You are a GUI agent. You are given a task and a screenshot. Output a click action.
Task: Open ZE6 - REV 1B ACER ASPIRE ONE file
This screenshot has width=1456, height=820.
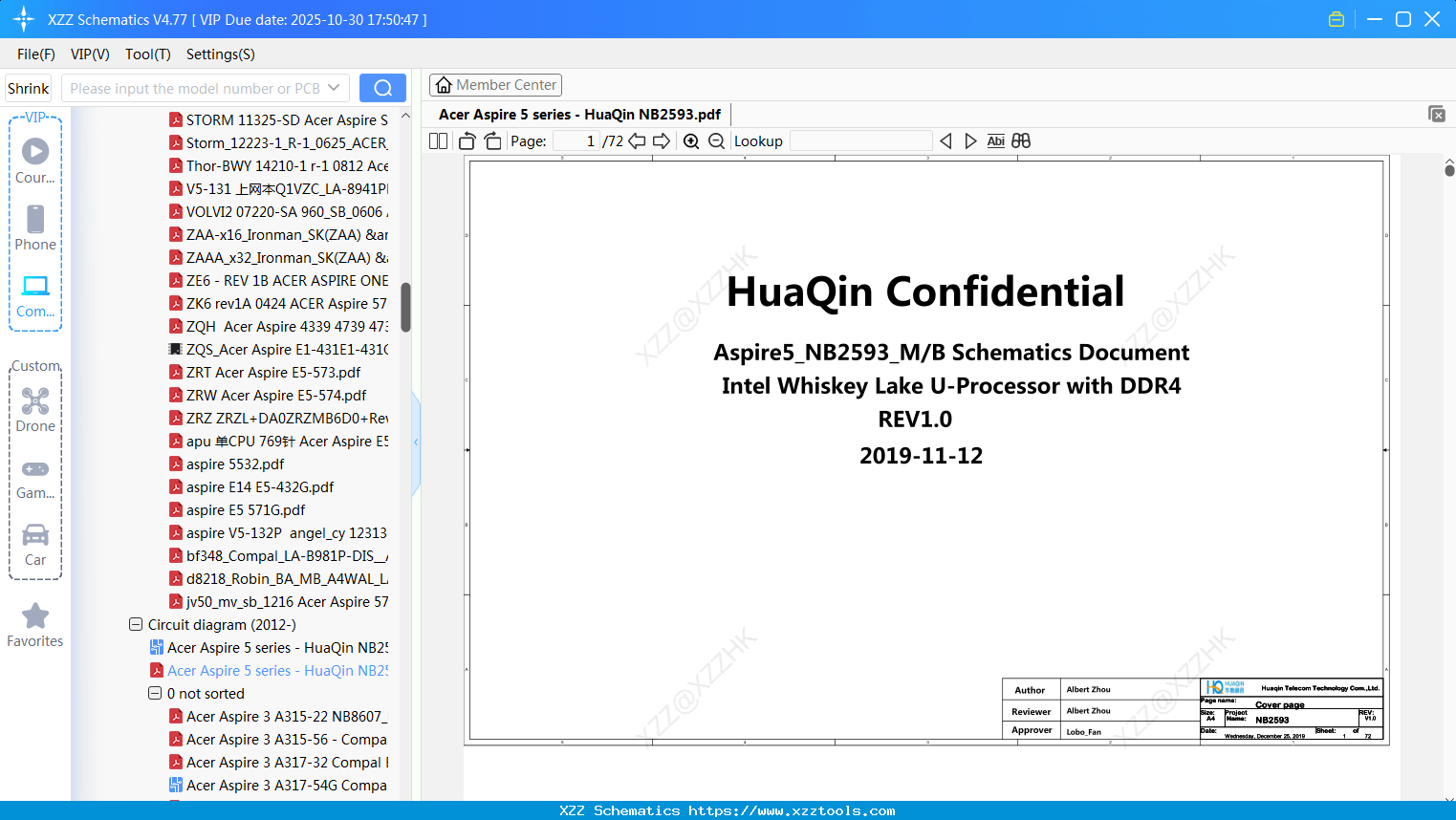[278, 281]
